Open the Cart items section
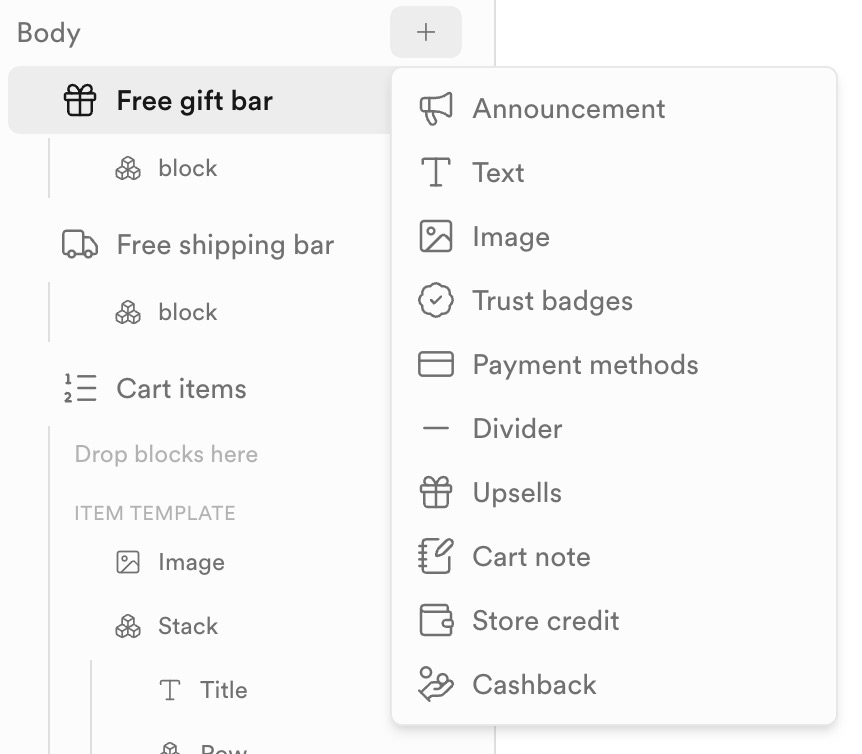 click(200, 389)
